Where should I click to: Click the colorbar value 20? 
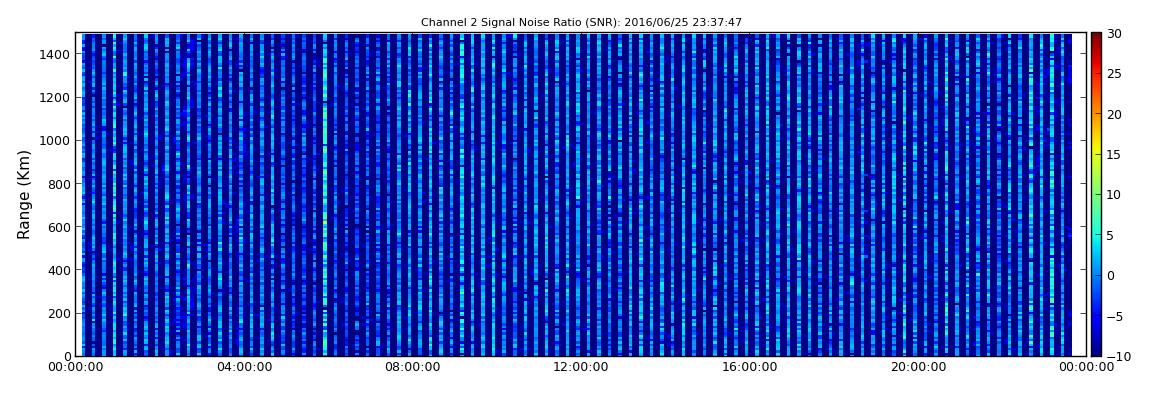(x=1114, y=114)
